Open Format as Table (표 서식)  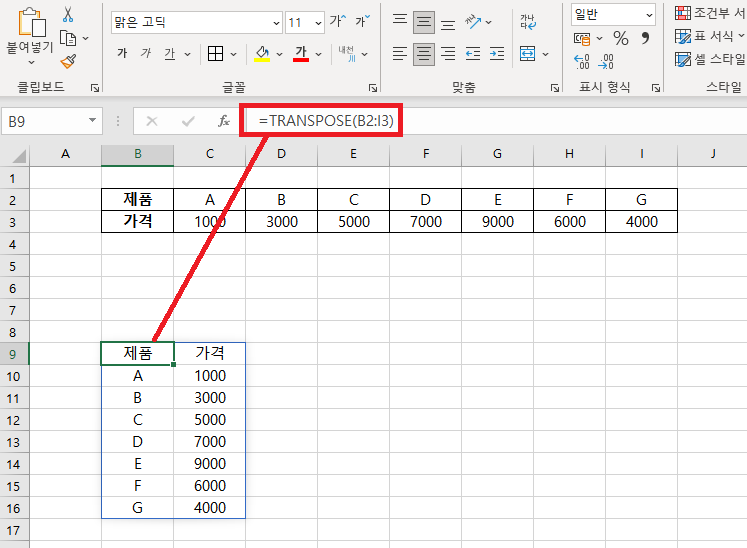(710, 36)
